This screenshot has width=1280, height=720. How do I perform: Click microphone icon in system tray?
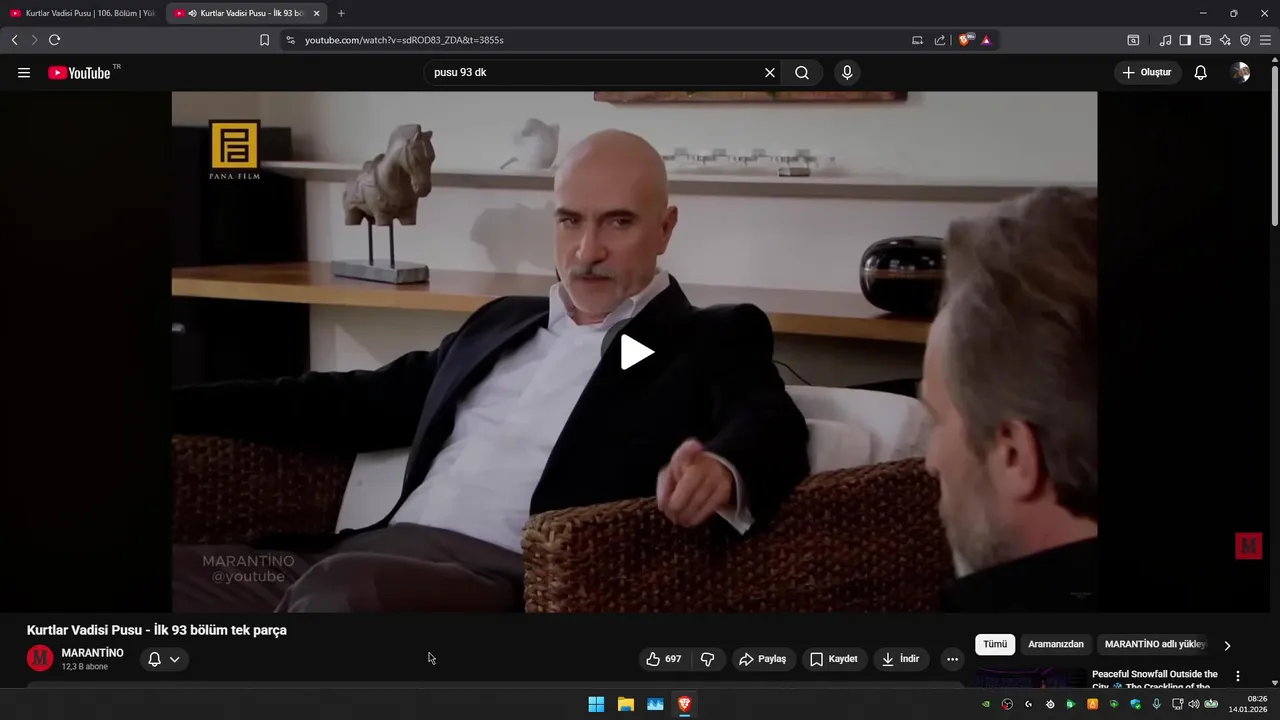point(1157,704)
